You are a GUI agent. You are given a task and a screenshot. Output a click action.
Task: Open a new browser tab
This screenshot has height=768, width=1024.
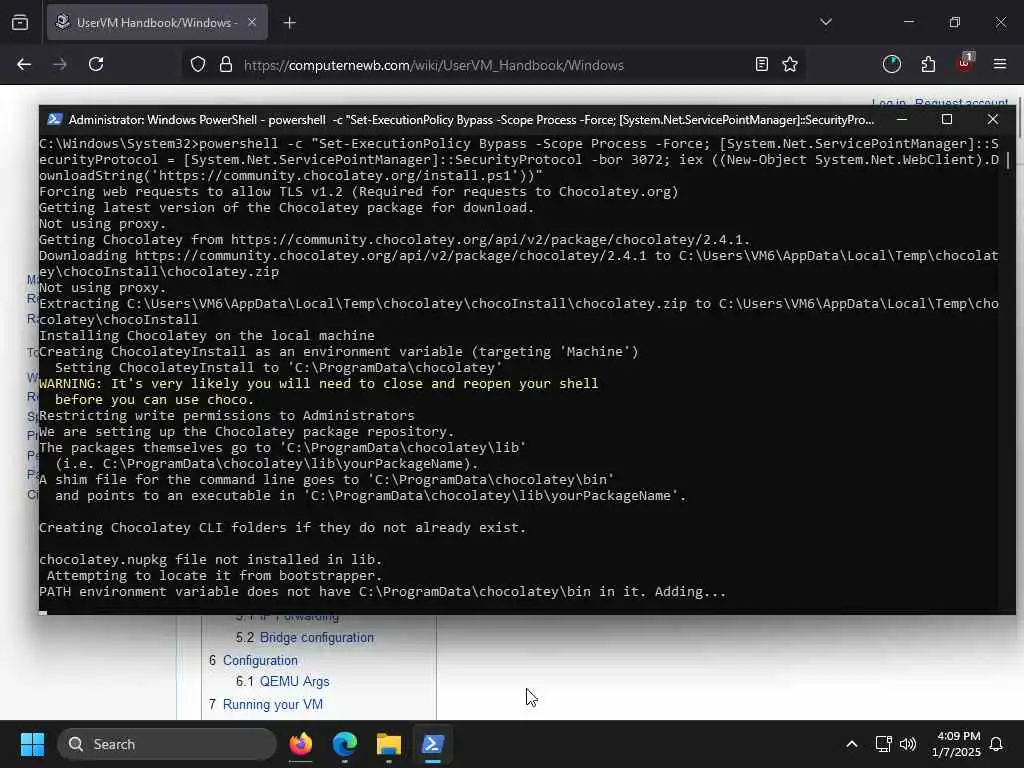tap(289, 23)
